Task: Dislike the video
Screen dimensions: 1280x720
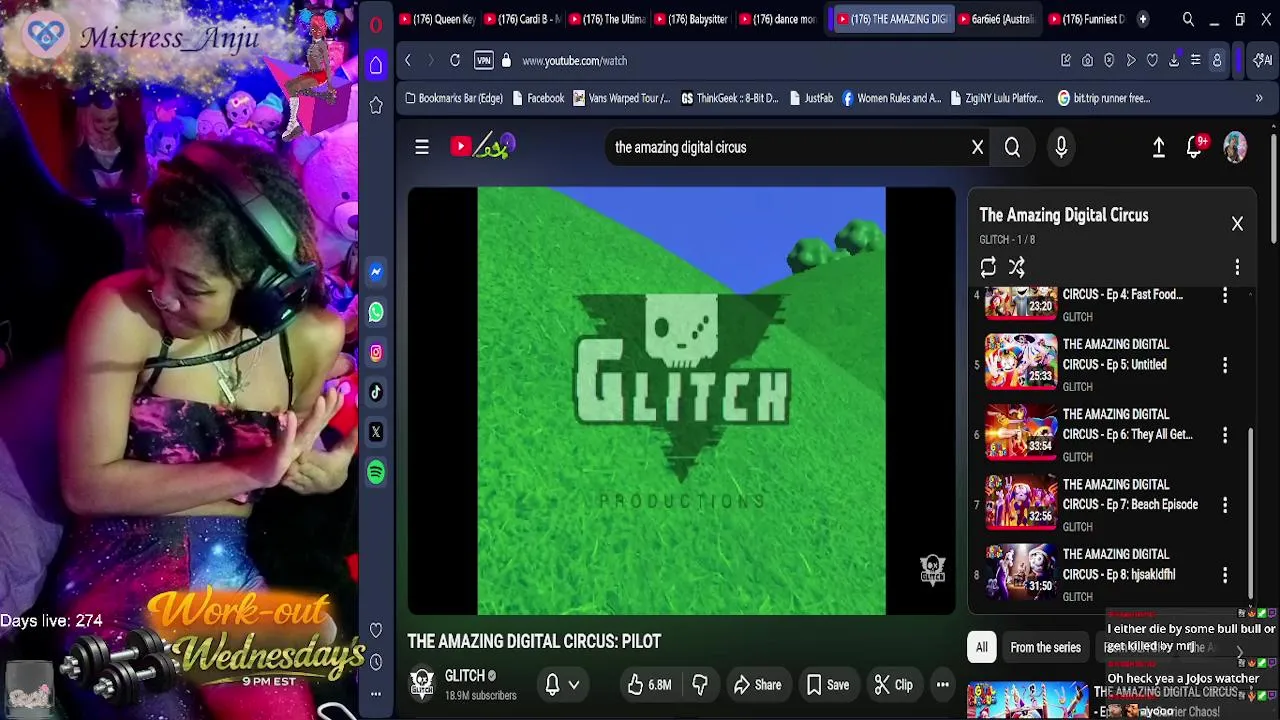Action: tap(701, 685)
